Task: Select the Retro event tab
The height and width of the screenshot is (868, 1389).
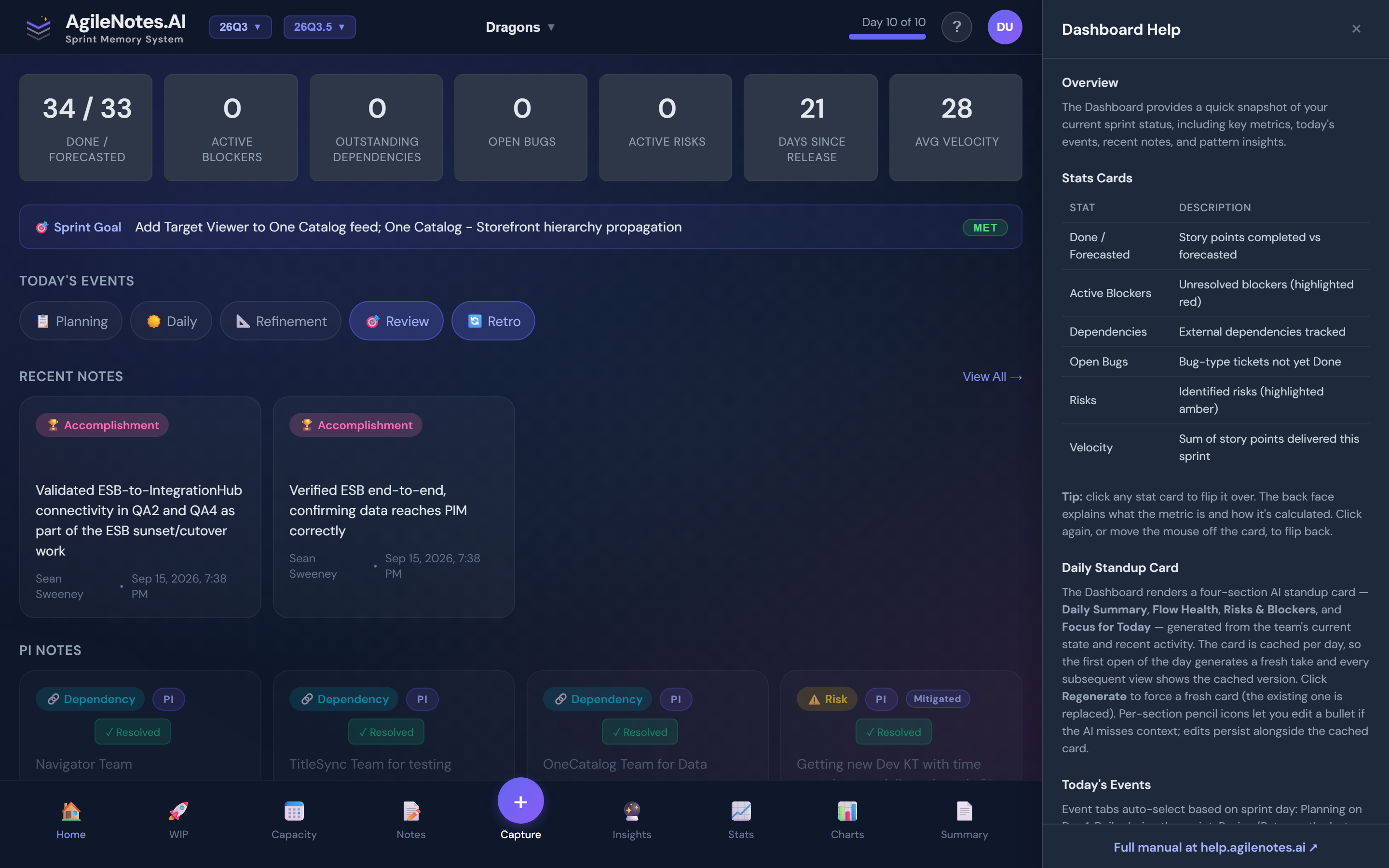Action: click(x=493, y=321)
